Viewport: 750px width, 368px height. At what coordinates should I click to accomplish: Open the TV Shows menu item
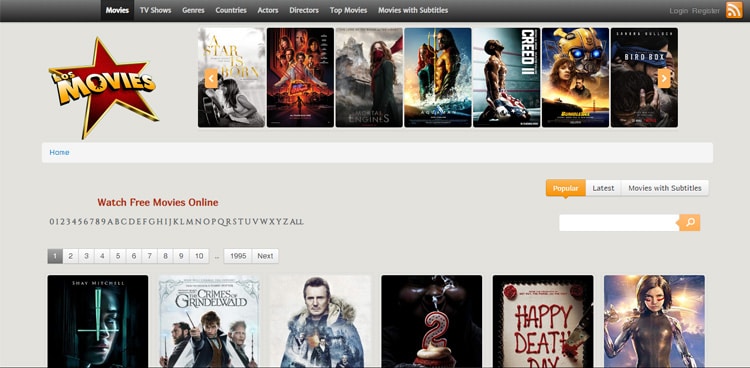tap(155, 10)
